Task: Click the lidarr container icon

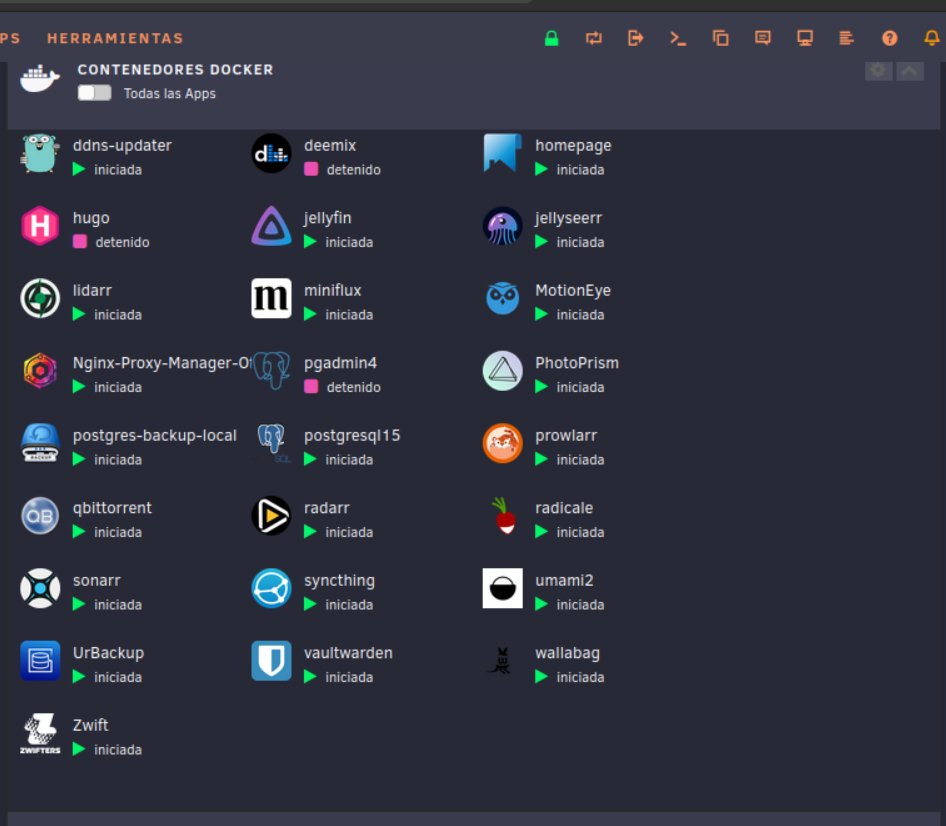Action: click(40, 298)
